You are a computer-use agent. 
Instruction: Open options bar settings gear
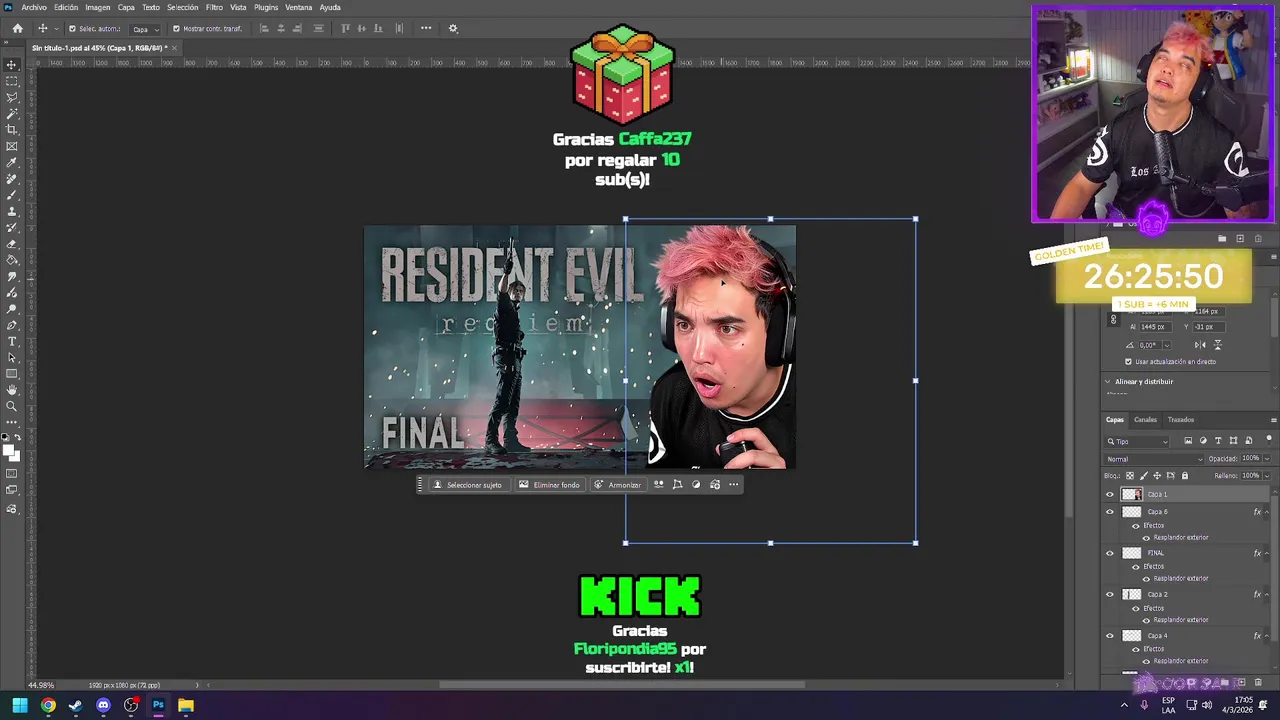pos(453,28)
